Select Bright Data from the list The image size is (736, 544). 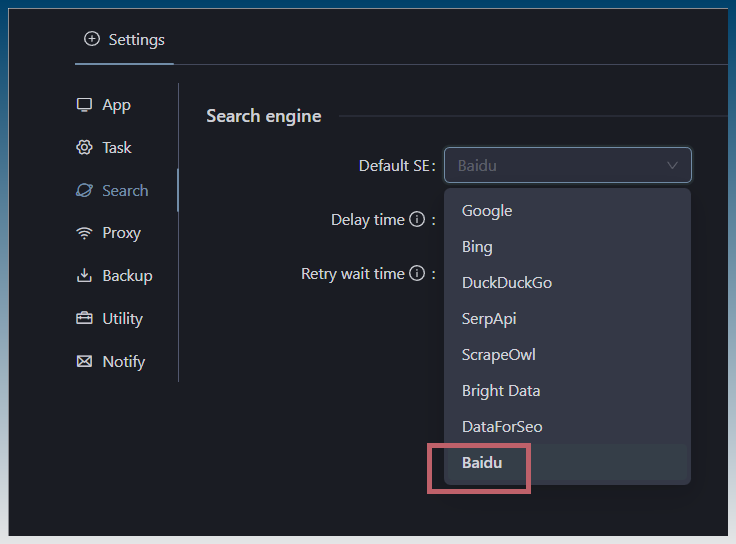[501, 391]
